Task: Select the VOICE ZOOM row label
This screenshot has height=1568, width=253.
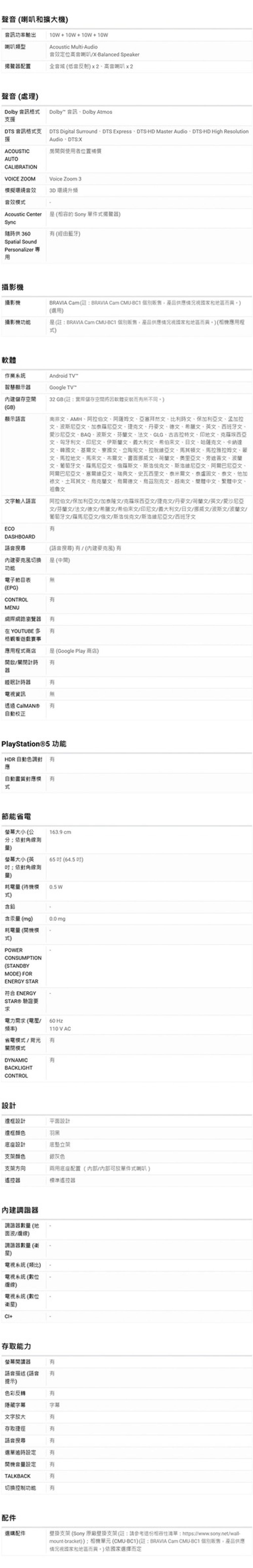Action: [20, 179]
